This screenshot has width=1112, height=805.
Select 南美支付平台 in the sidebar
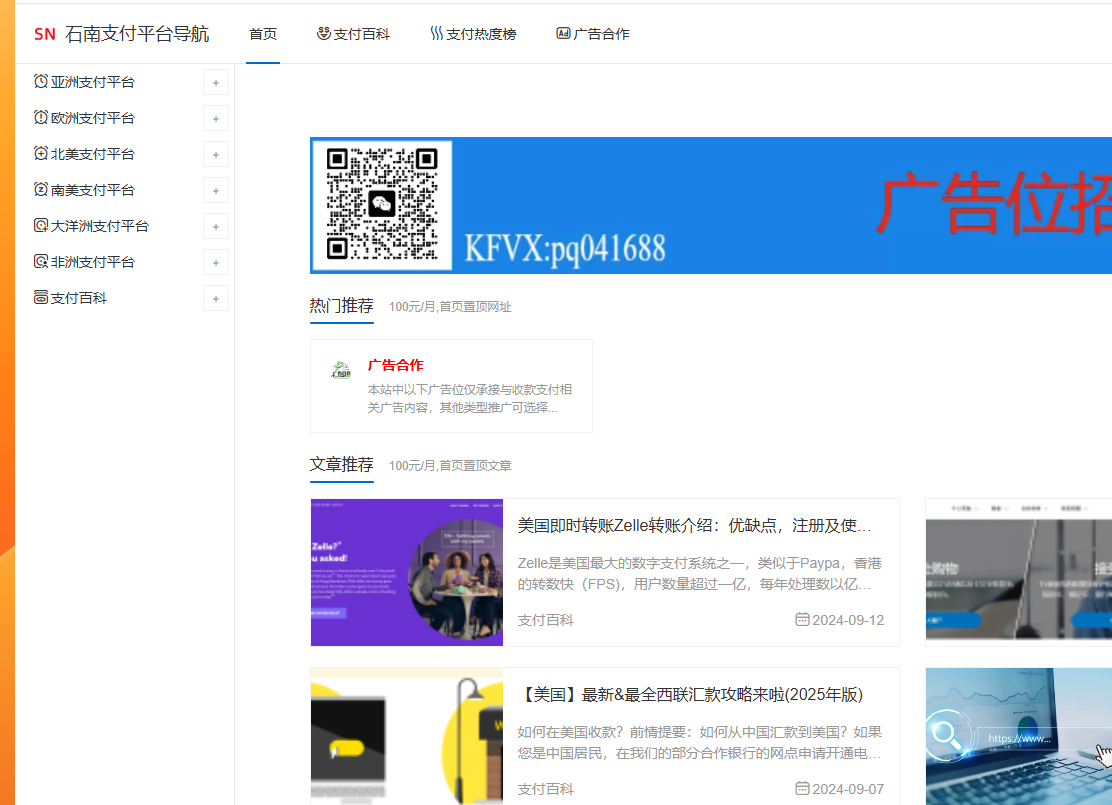pos(93,190)
